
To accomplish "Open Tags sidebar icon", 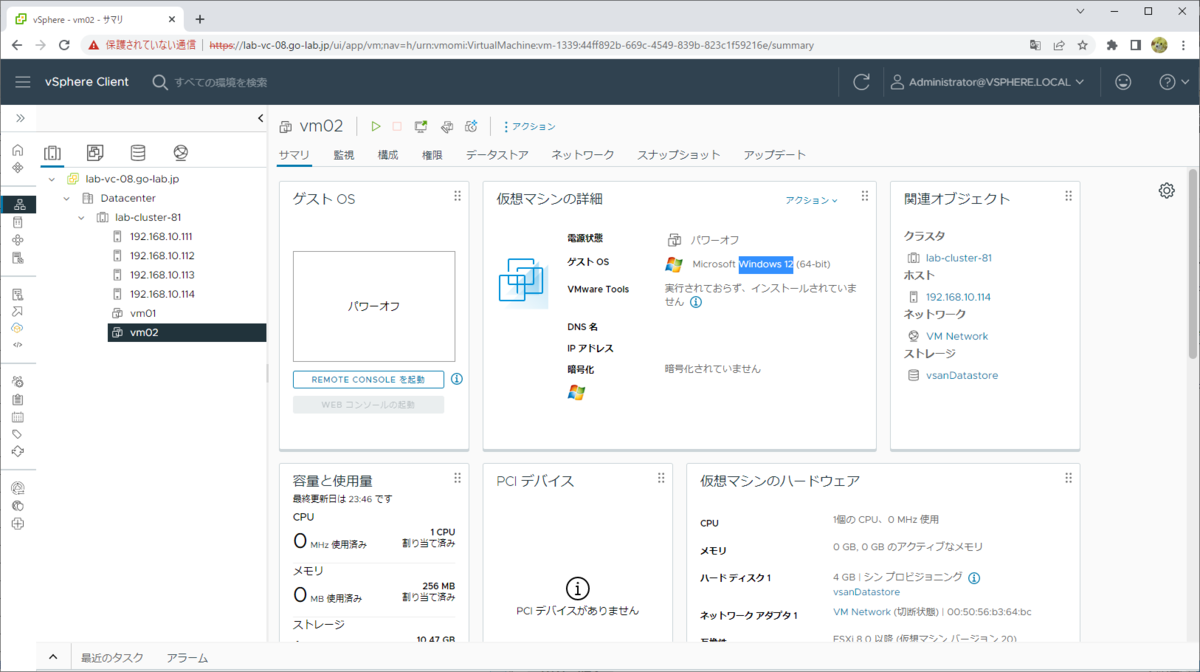I will tap(18, 434).
